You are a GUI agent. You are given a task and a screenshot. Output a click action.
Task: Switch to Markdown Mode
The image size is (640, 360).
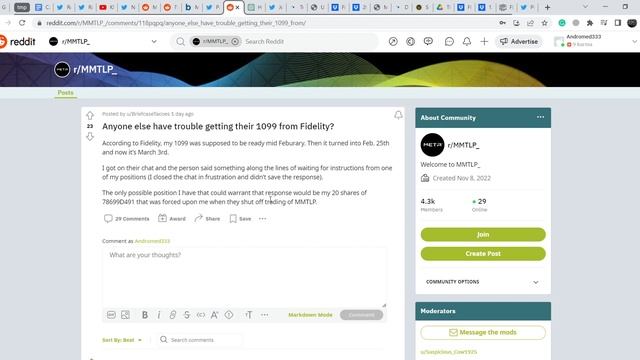pos(310,315)
